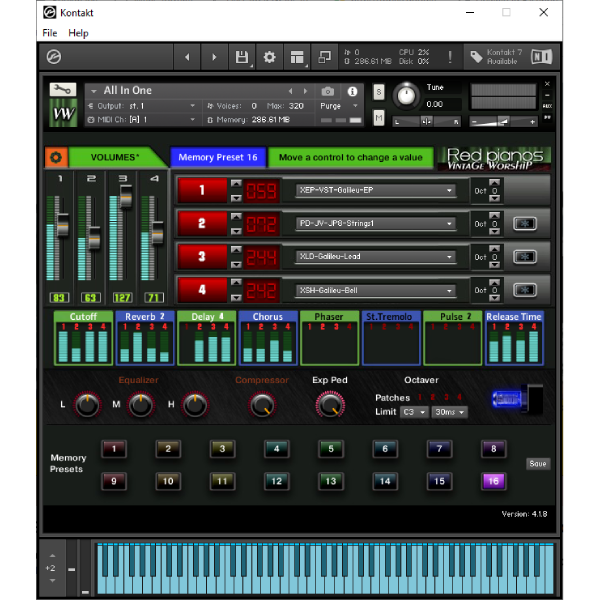Open the PD-JV-JP8-Strings1 sound dropdown
The image size is (600, 600).
(x=376, y=223)
